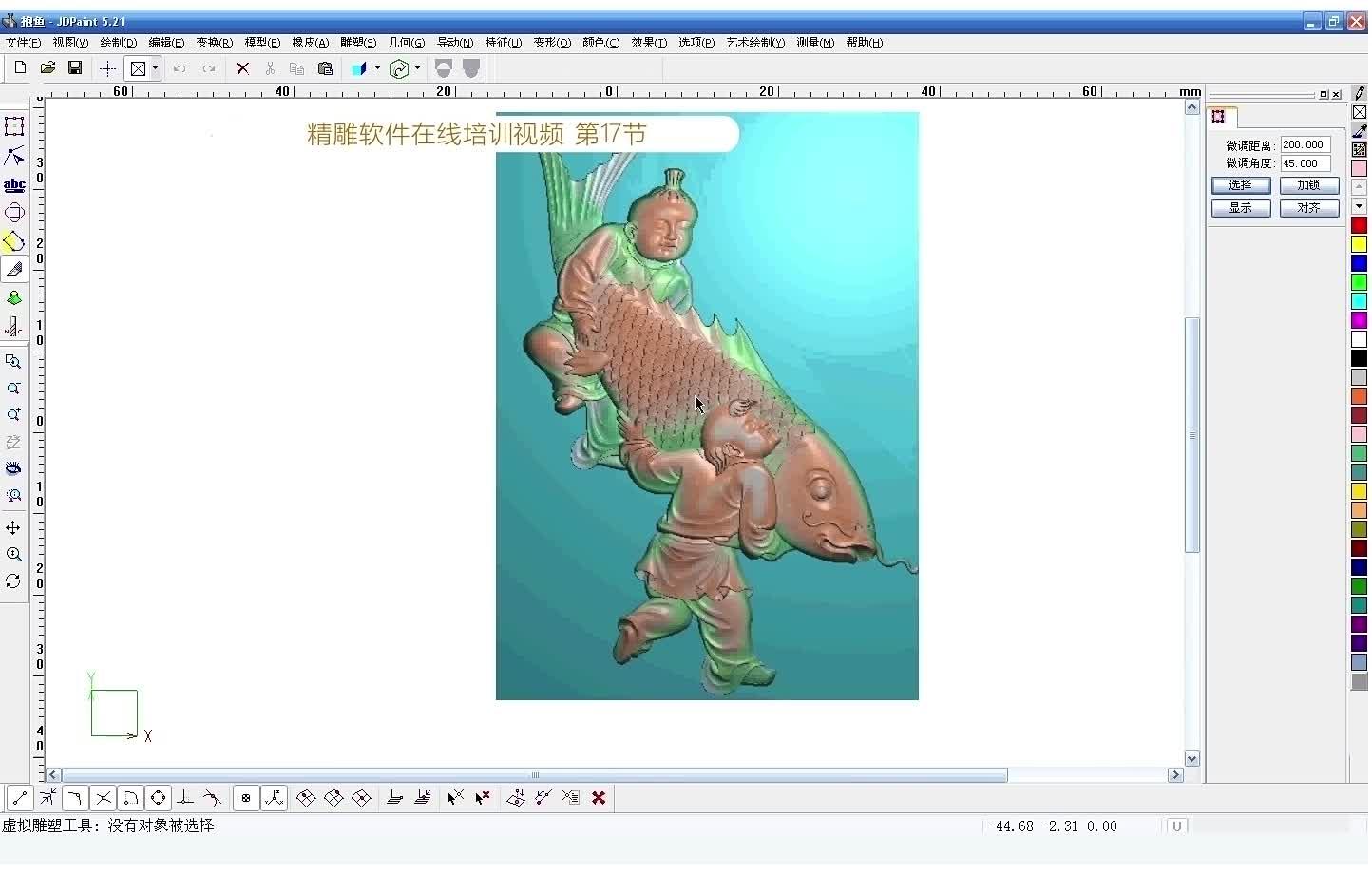Open the 雕塑 menu
The width and height of the screenshot is (1372, 874).
[357, 42]
